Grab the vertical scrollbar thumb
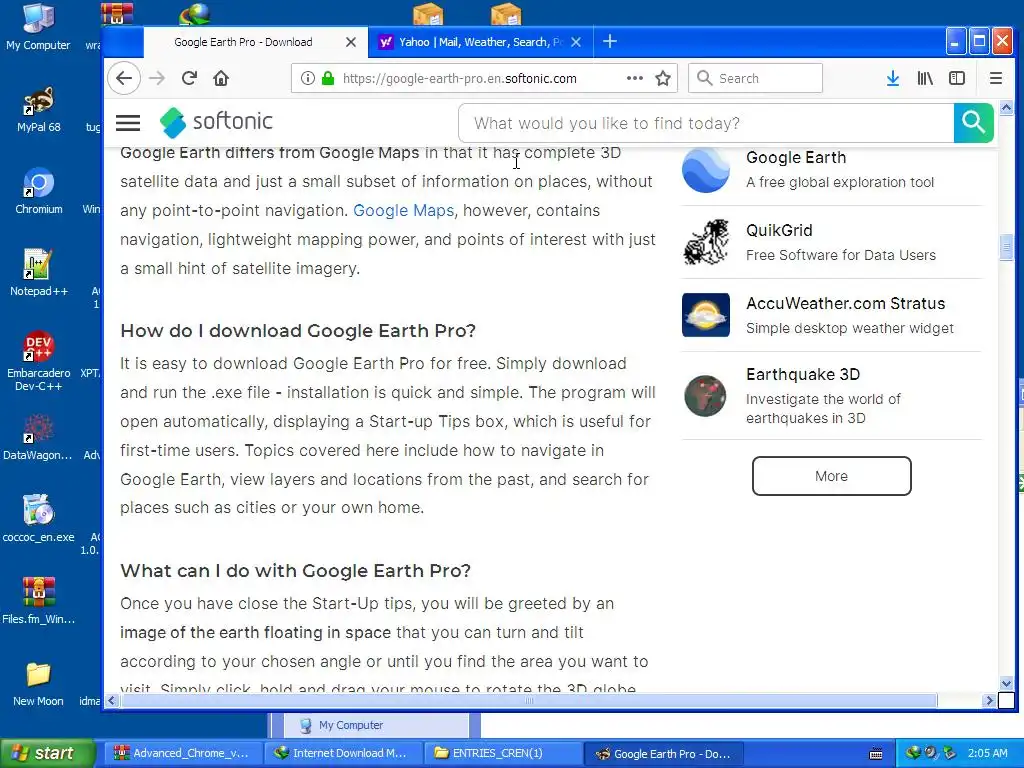The width and height of the screenshot is (1024, 768). pos(1006,248)
